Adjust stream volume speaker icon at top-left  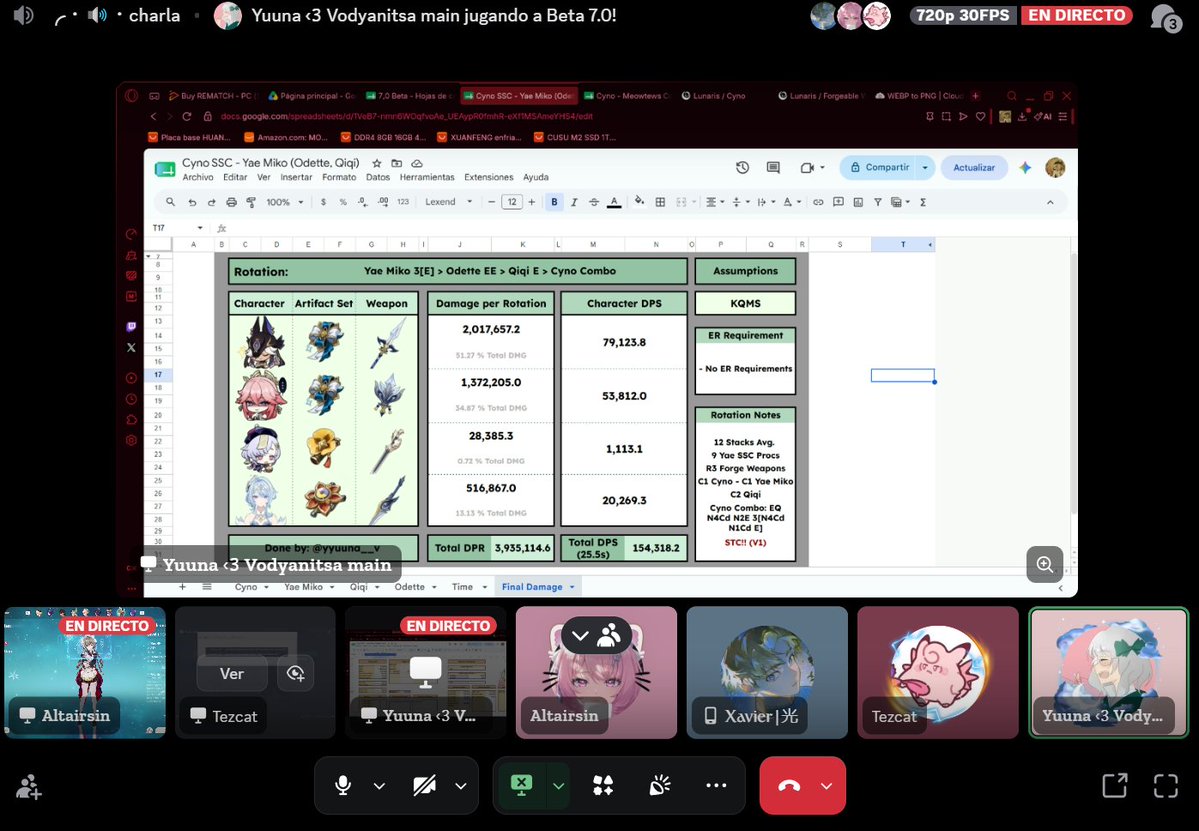[24, 15]
